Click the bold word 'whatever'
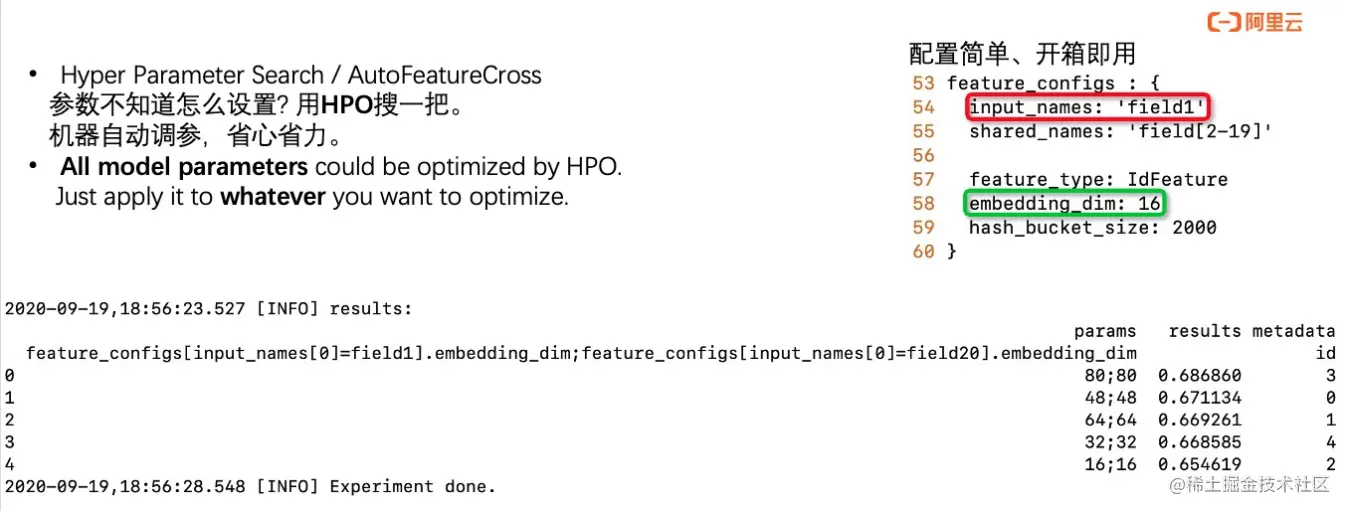The width and height of the screenshot is (1346, 511). (x=273, y=197)
